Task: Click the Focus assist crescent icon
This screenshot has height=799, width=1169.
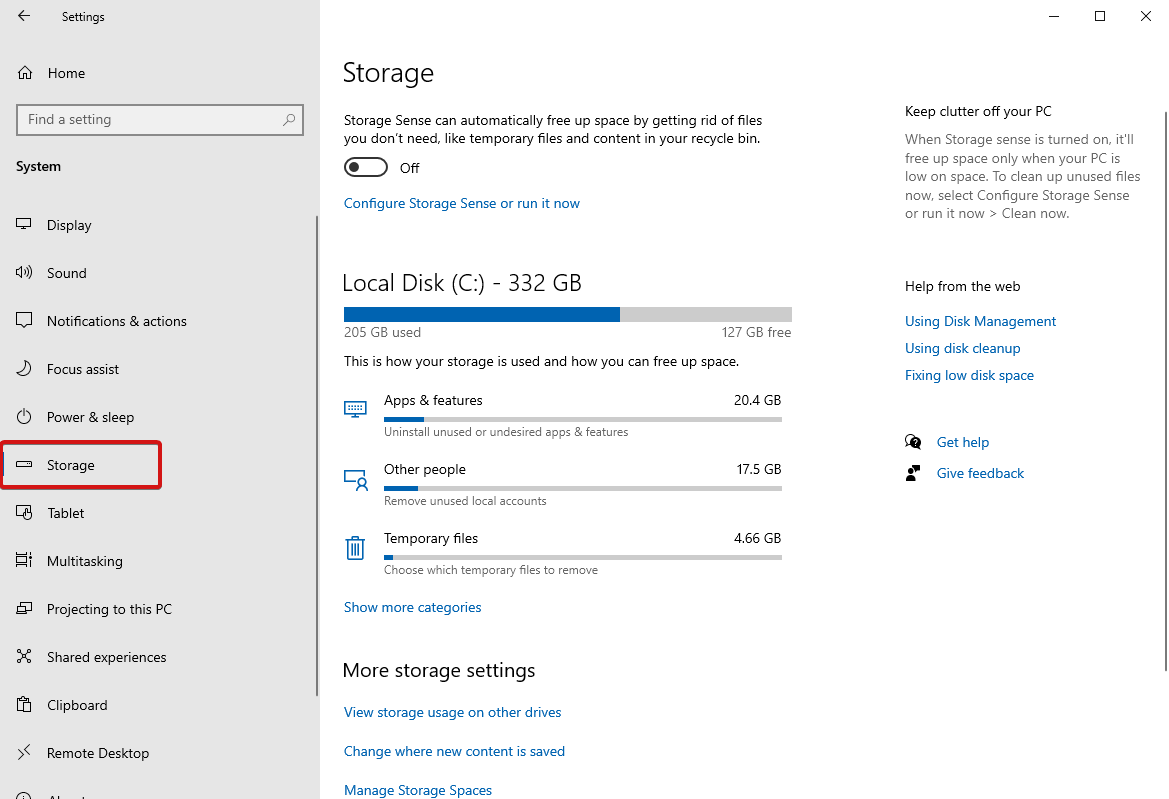Action: tap(23, 368)
